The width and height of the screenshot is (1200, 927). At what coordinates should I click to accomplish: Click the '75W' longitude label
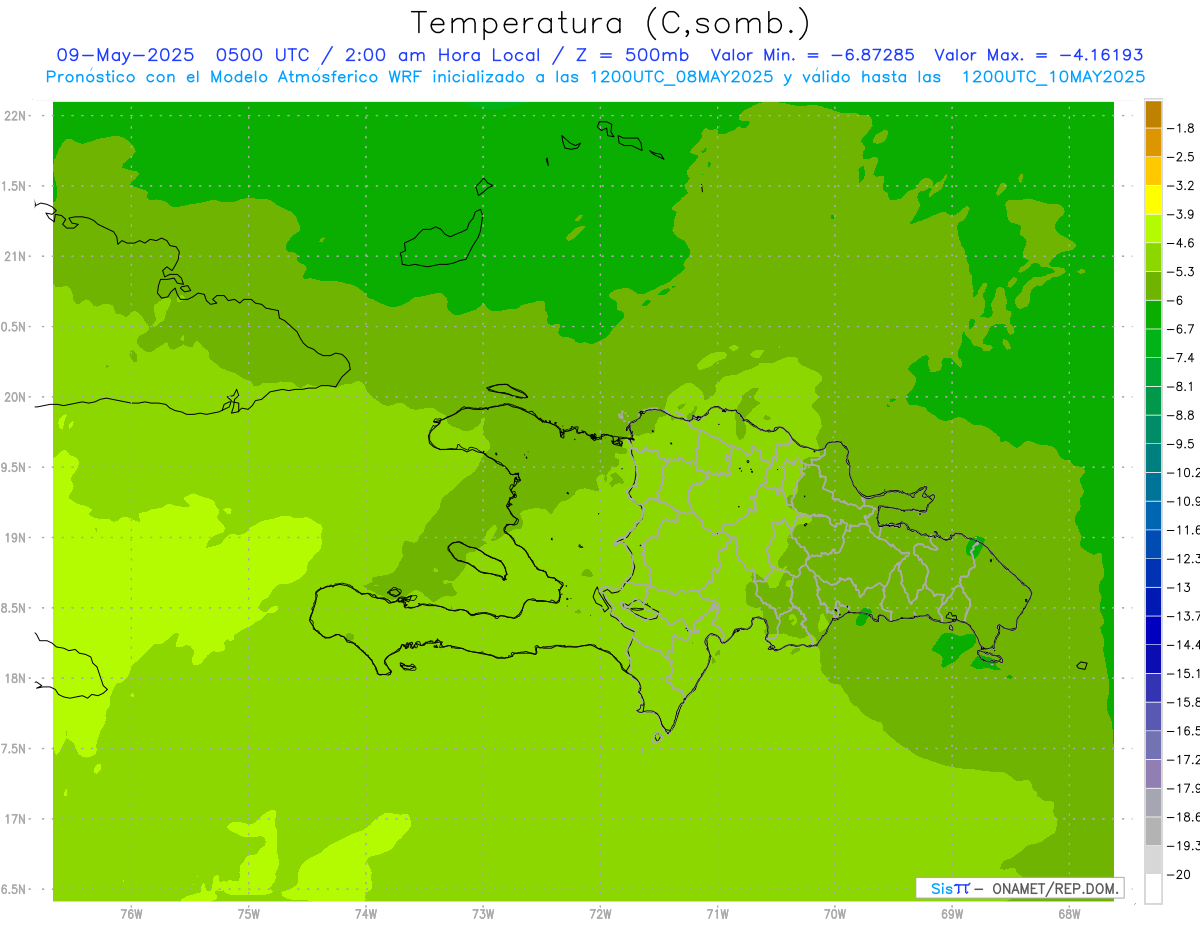click(249, 913)
